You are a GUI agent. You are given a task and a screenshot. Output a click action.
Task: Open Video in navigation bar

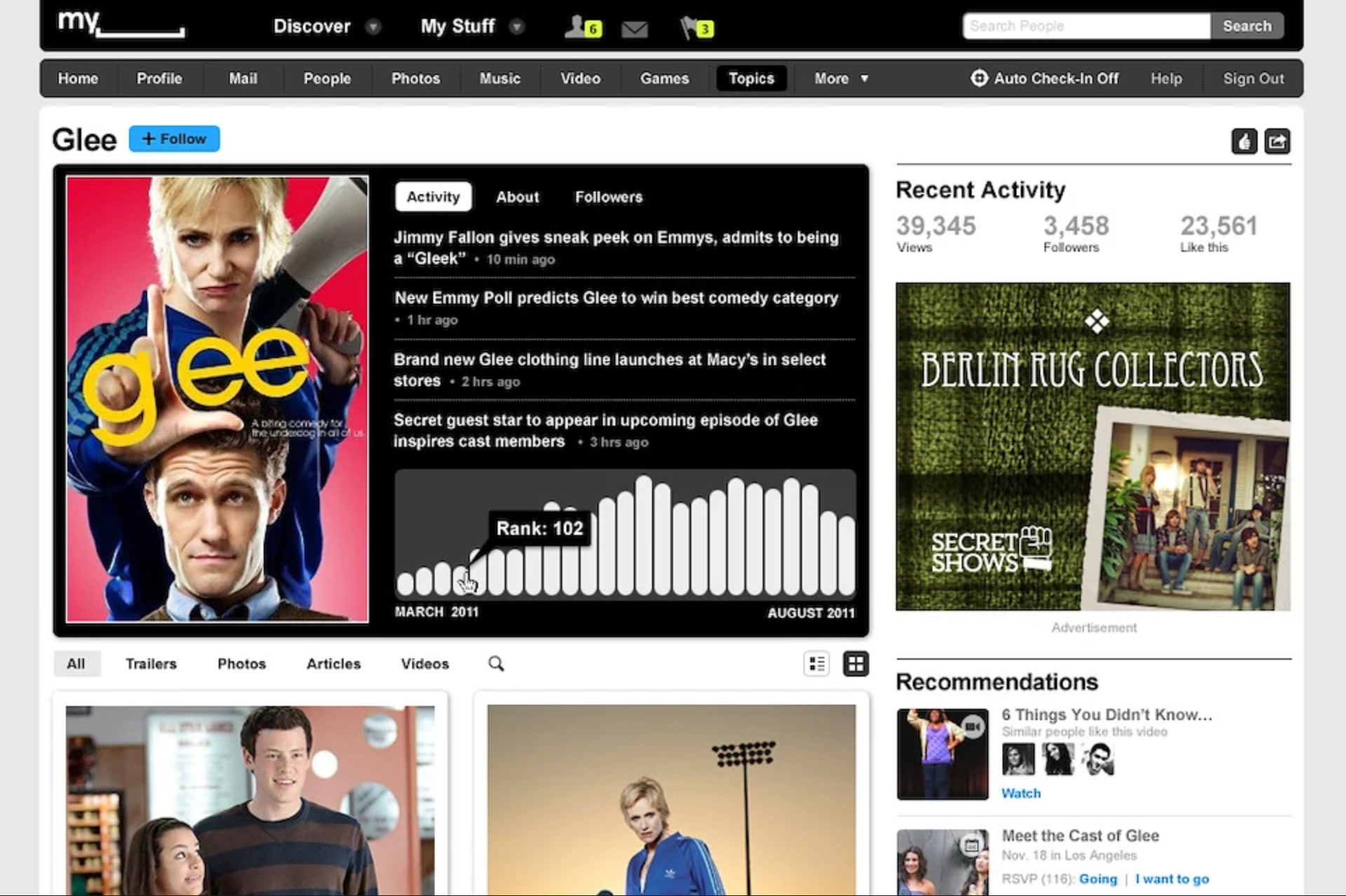(580, 79)
